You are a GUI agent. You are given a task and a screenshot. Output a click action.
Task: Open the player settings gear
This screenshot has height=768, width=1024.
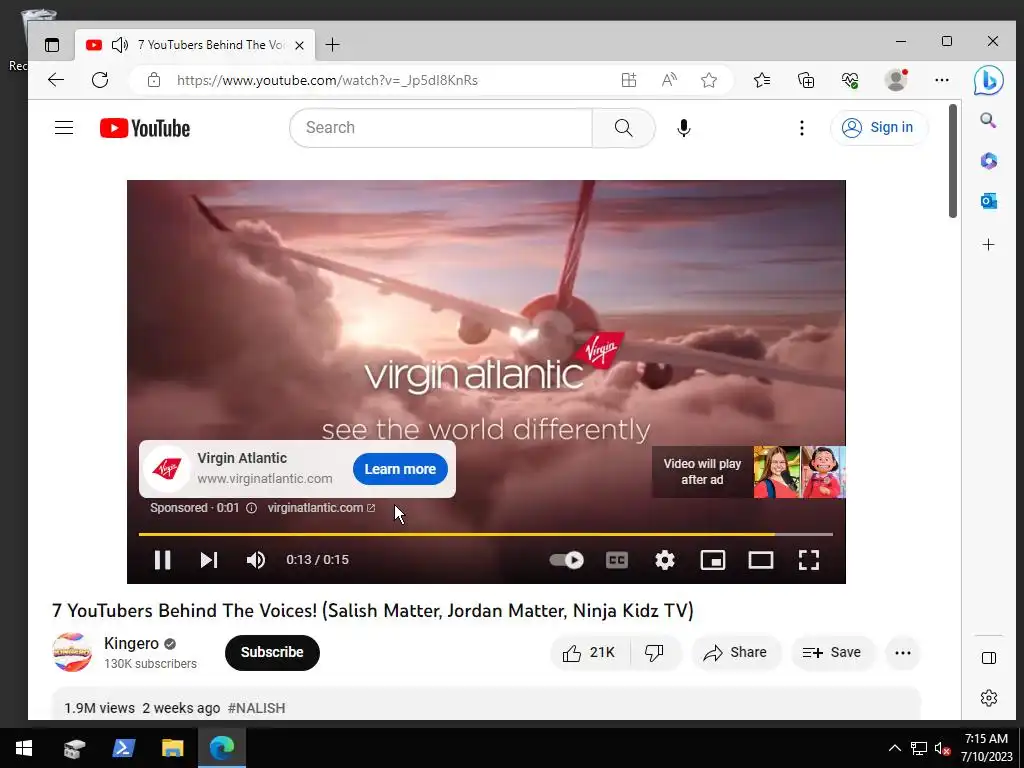(x=665, y=560)
